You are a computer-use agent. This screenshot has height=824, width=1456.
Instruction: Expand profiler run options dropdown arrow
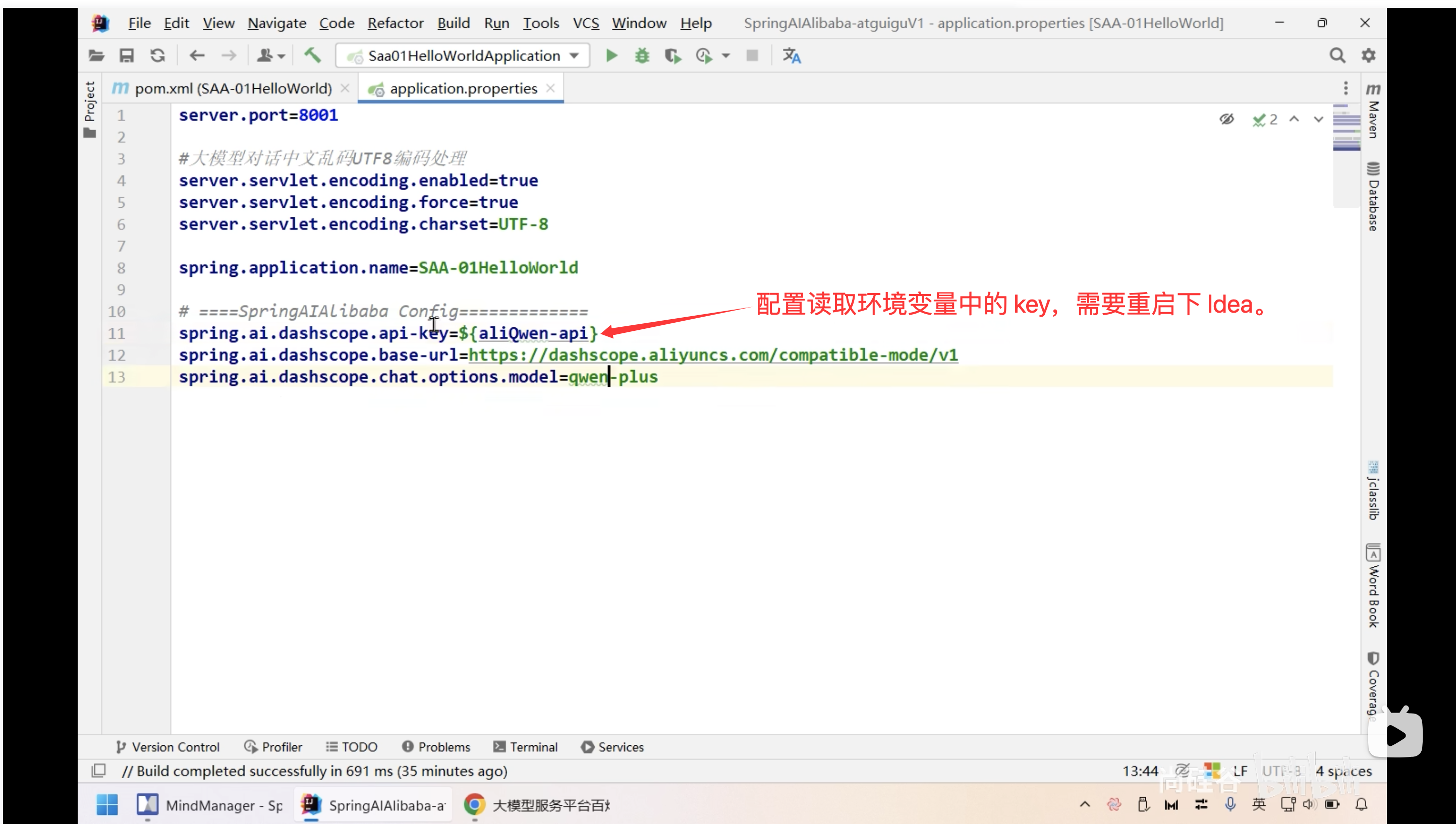click(x=726, y=55)
